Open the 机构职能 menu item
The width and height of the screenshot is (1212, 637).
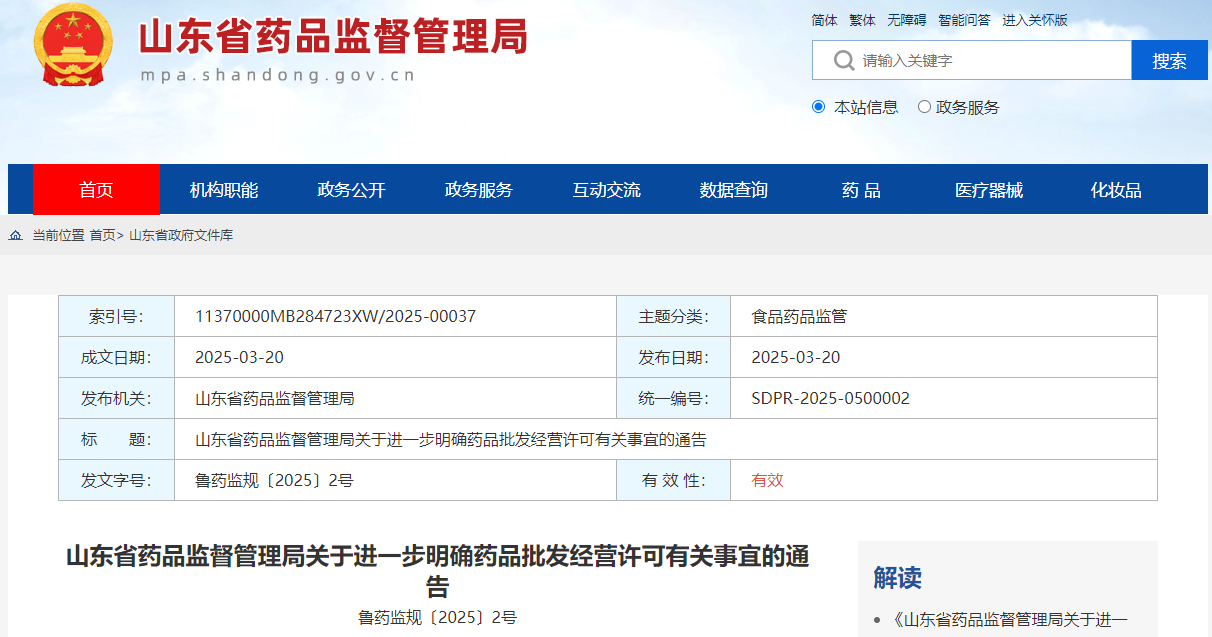click(224, 190)
